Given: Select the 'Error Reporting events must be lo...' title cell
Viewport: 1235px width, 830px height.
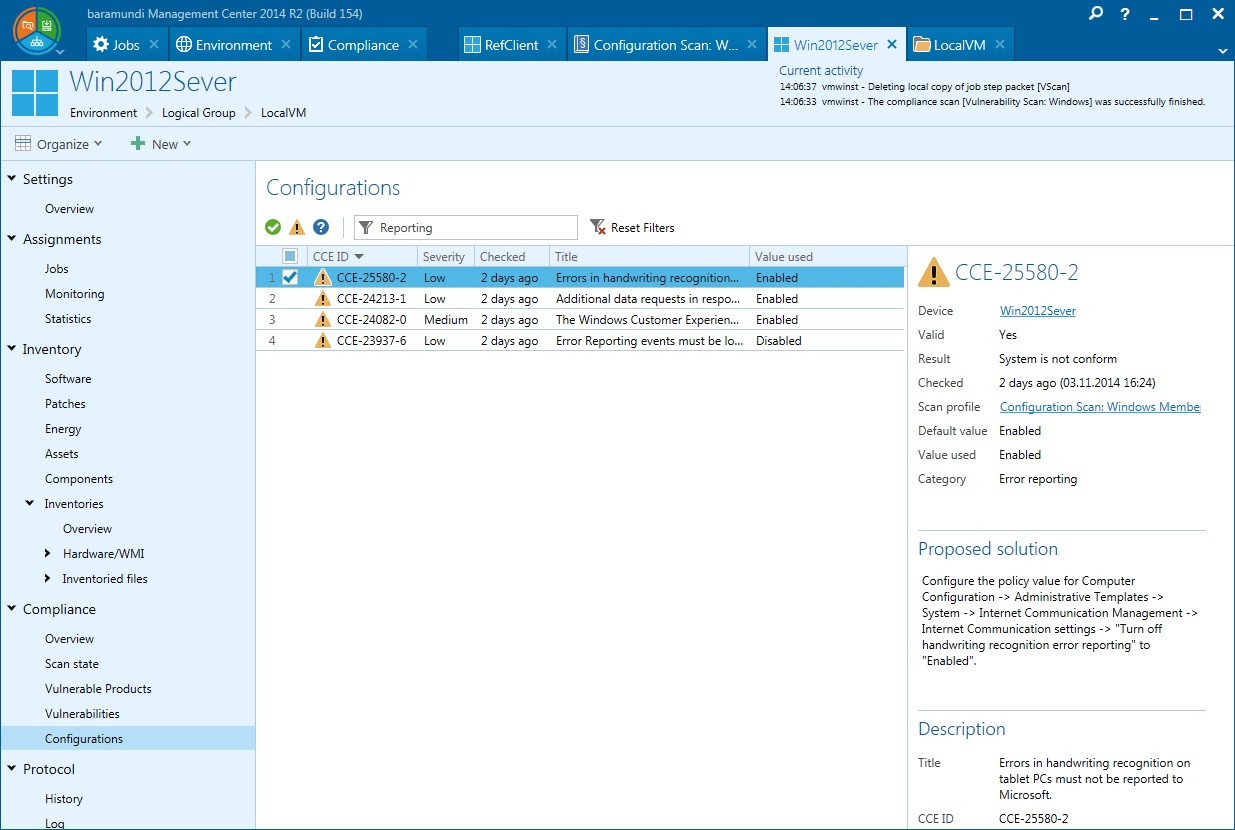Looking at the screenshot, I should click(650, 341).
